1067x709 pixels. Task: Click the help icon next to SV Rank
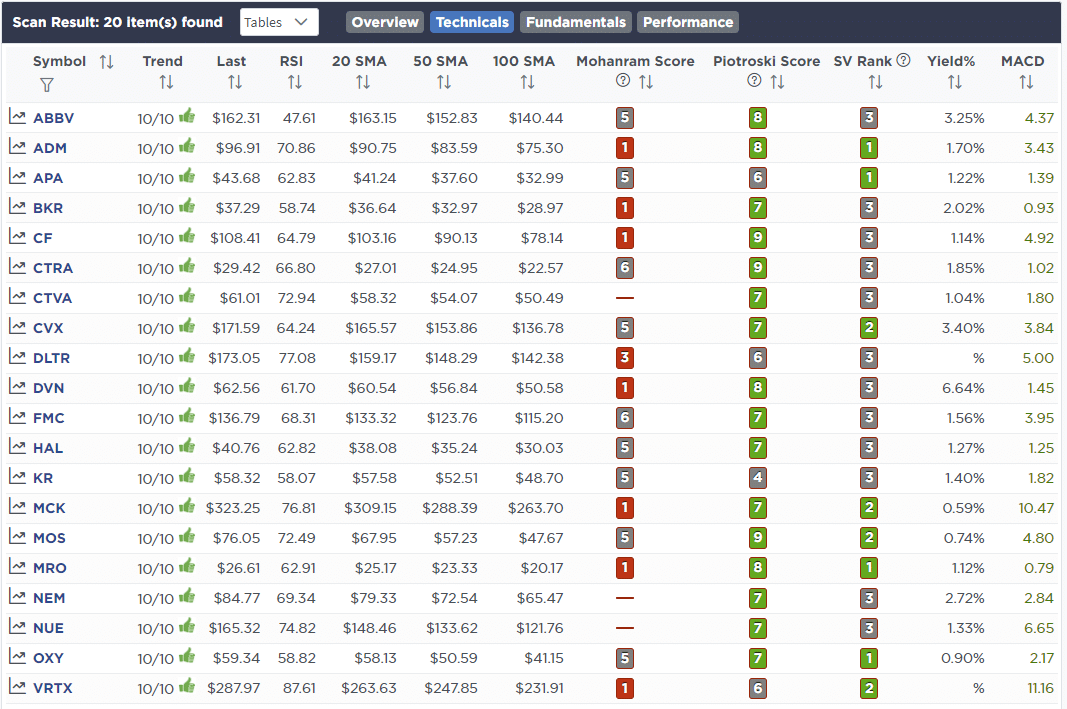903,60
